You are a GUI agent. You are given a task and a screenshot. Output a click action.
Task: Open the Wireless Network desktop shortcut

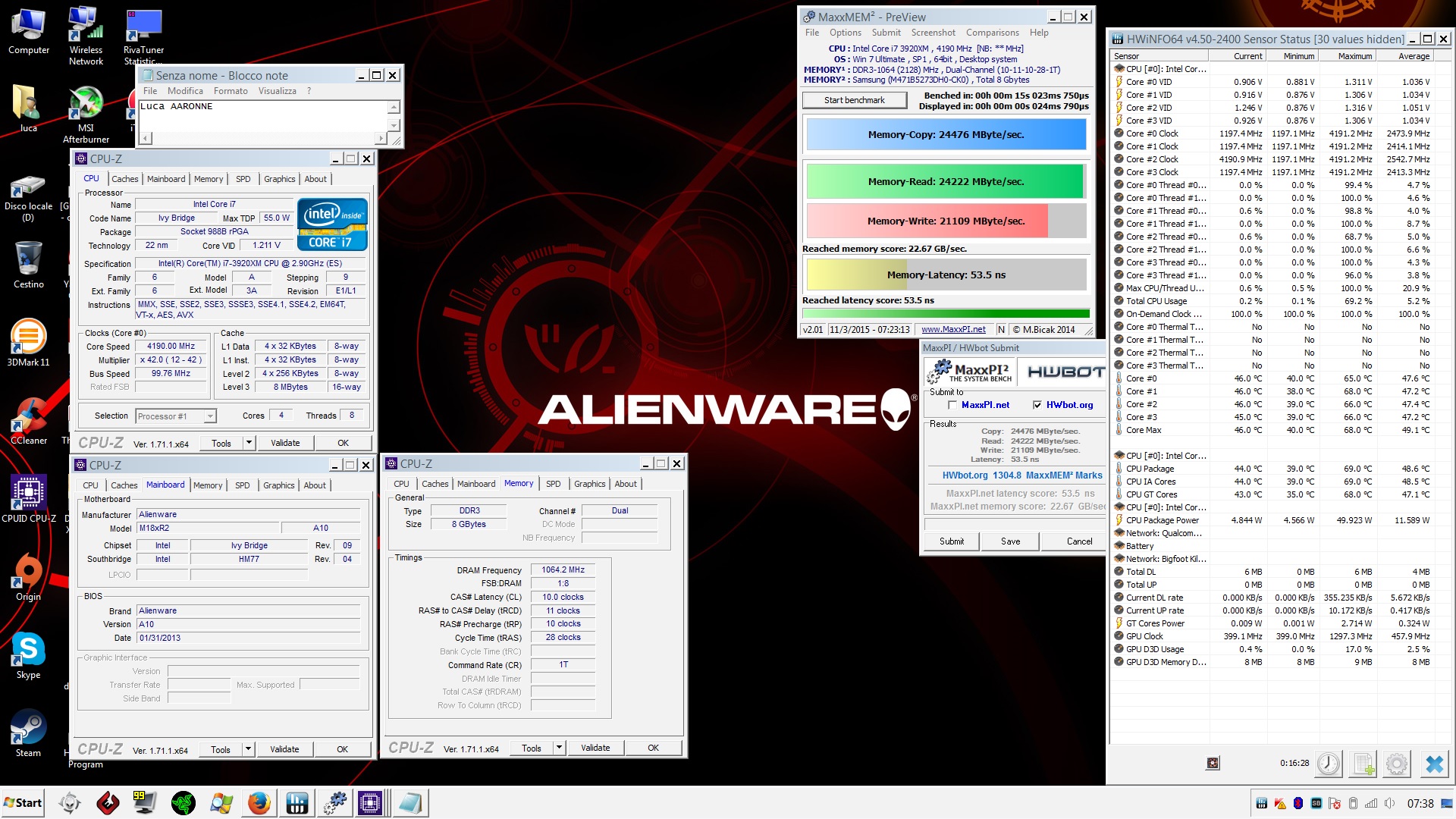[86, 35]
